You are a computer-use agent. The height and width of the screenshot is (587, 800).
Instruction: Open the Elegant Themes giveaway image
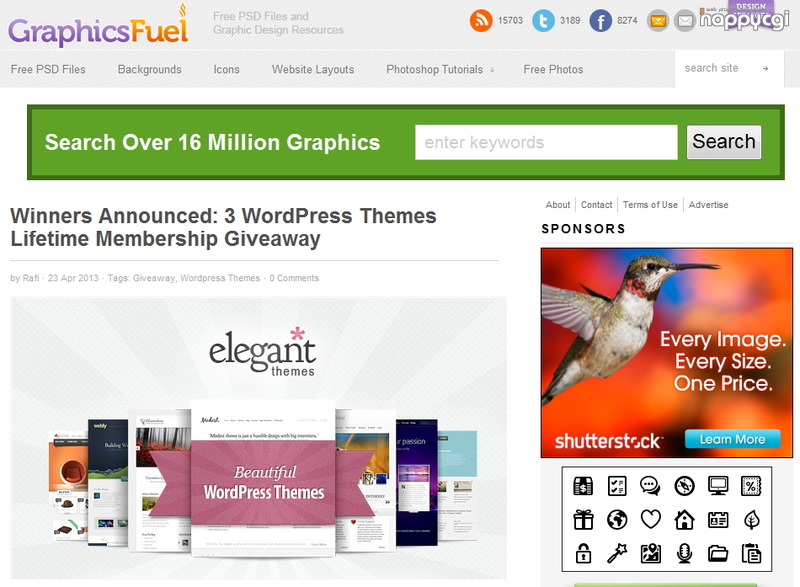(x=259, y=438)
